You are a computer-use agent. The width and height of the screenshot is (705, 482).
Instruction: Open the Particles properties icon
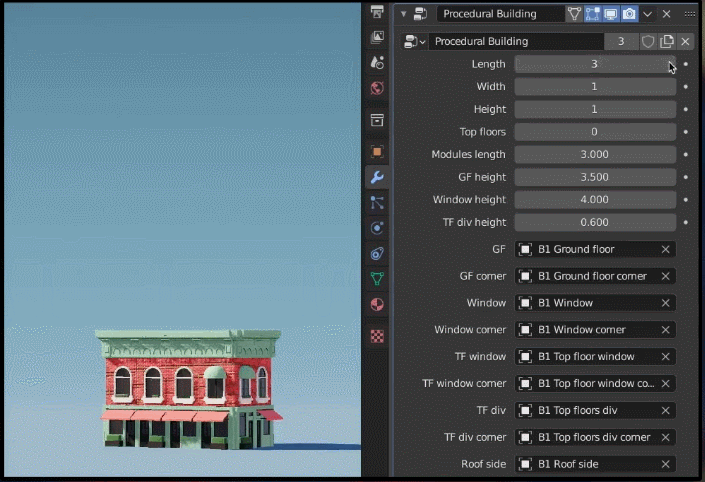[x=377, y=202]
